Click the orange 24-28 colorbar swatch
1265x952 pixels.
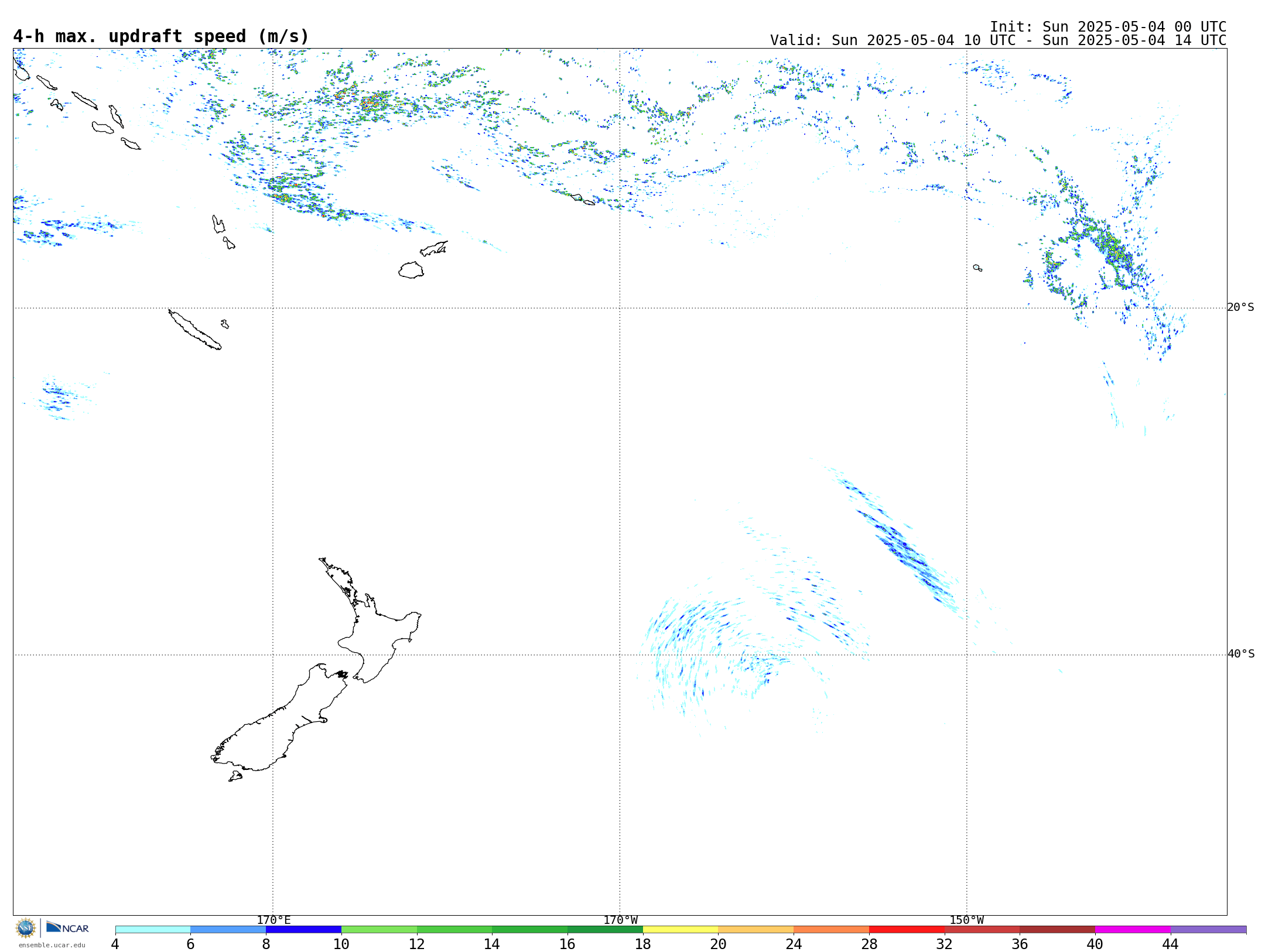832,930
